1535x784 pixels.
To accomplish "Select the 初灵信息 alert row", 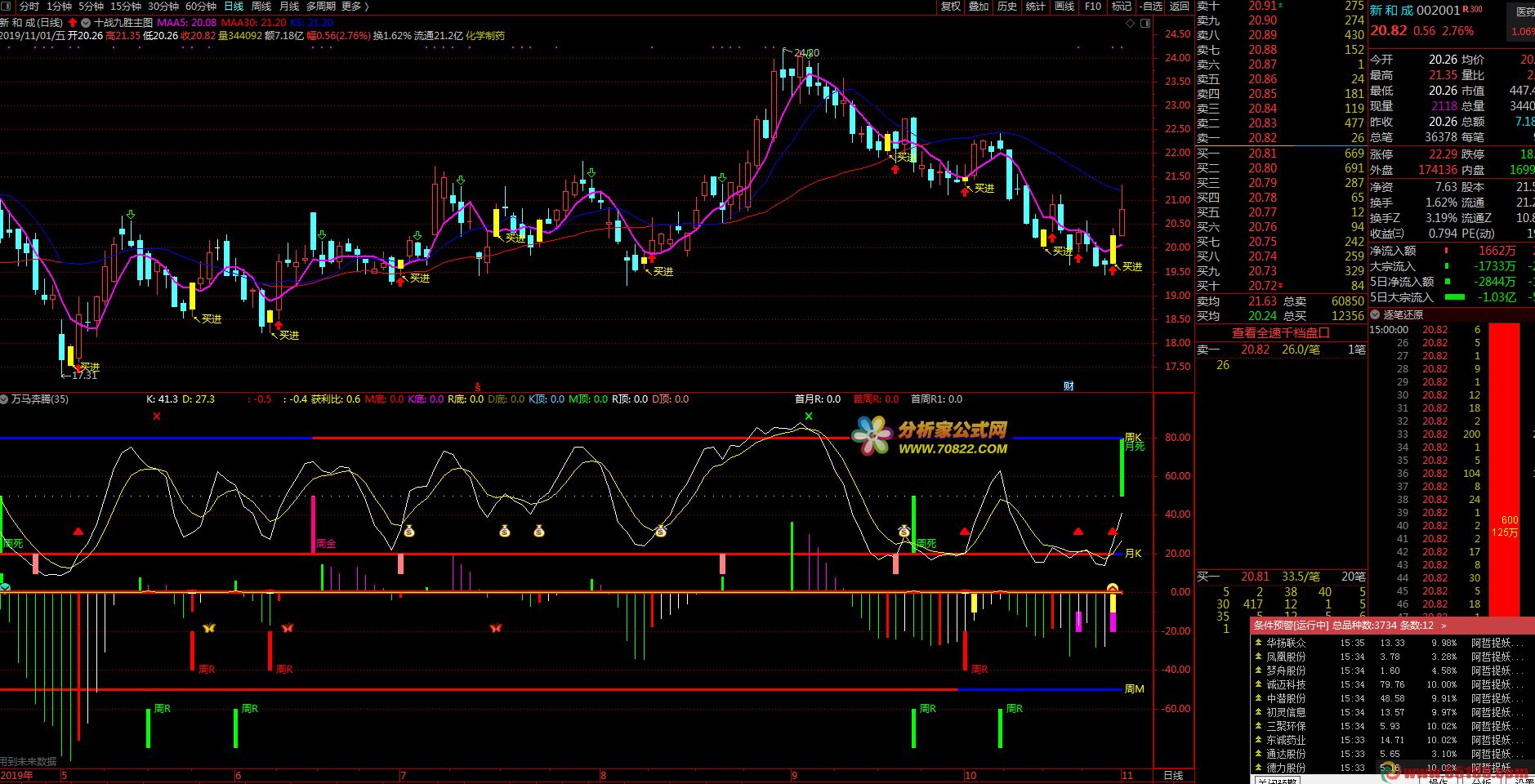I will [1392, 712].
